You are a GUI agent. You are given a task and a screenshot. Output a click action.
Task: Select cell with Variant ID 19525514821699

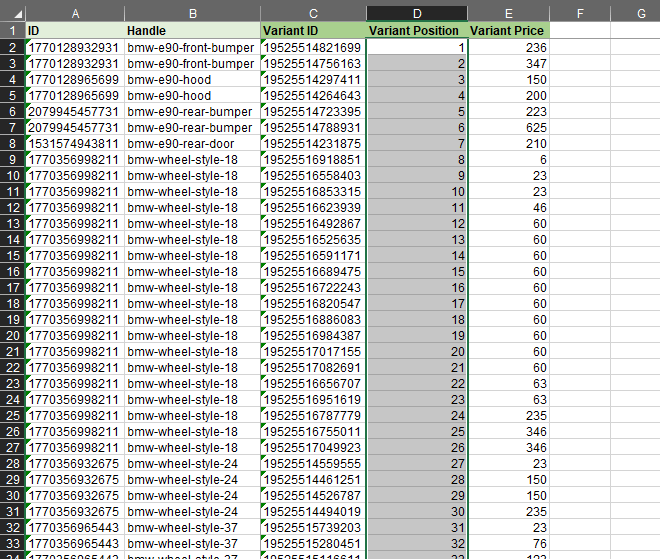(x=313, y=48)
